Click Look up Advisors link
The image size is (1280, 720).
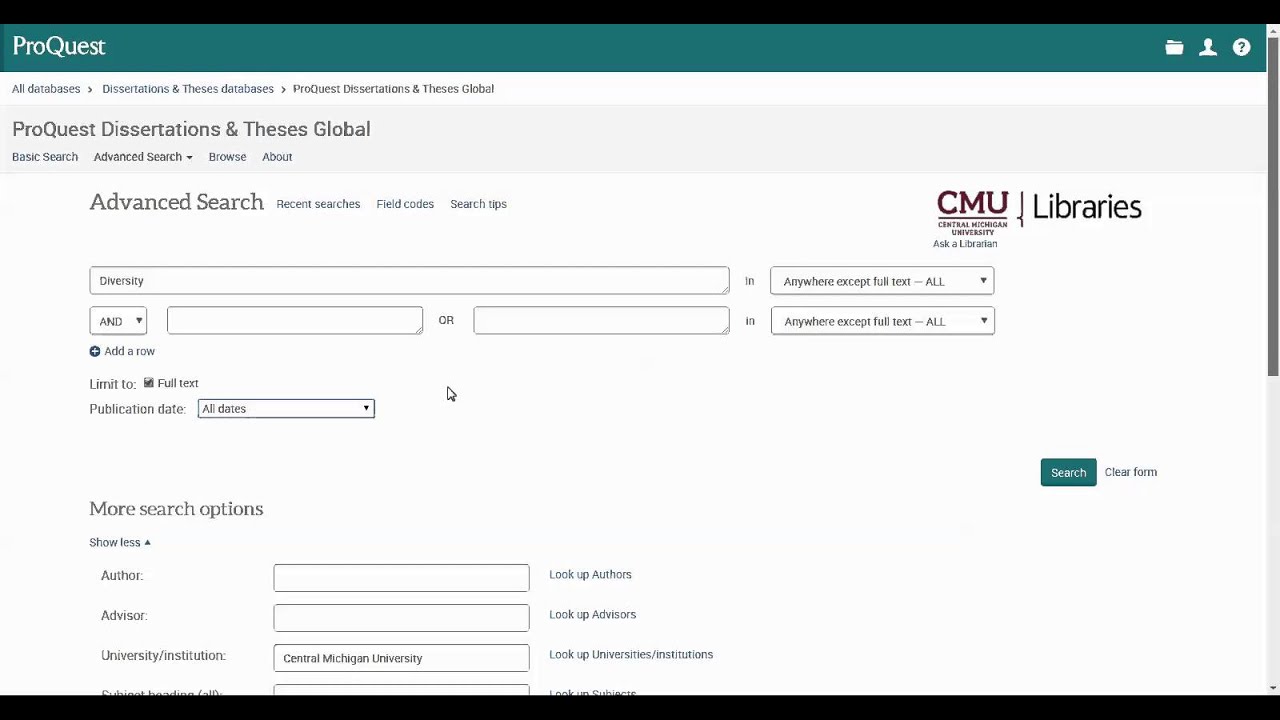tap(592, 615)
